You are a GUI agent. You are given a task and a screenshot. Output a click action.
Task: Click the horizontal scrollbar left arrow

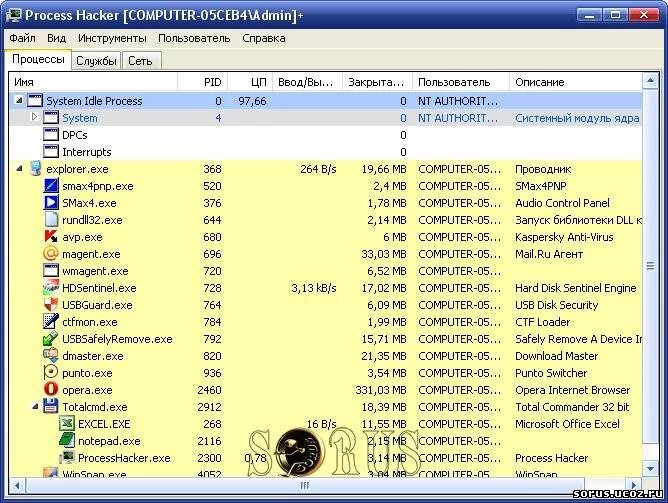click(x=17, y=485)
